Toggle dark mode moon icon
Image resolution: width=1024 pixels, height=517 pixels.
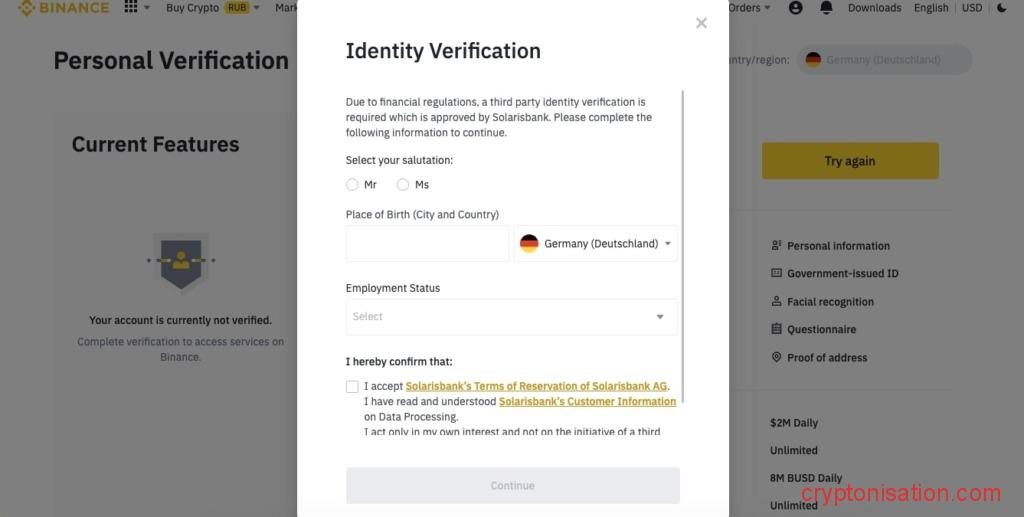(x=1002, y=8)
